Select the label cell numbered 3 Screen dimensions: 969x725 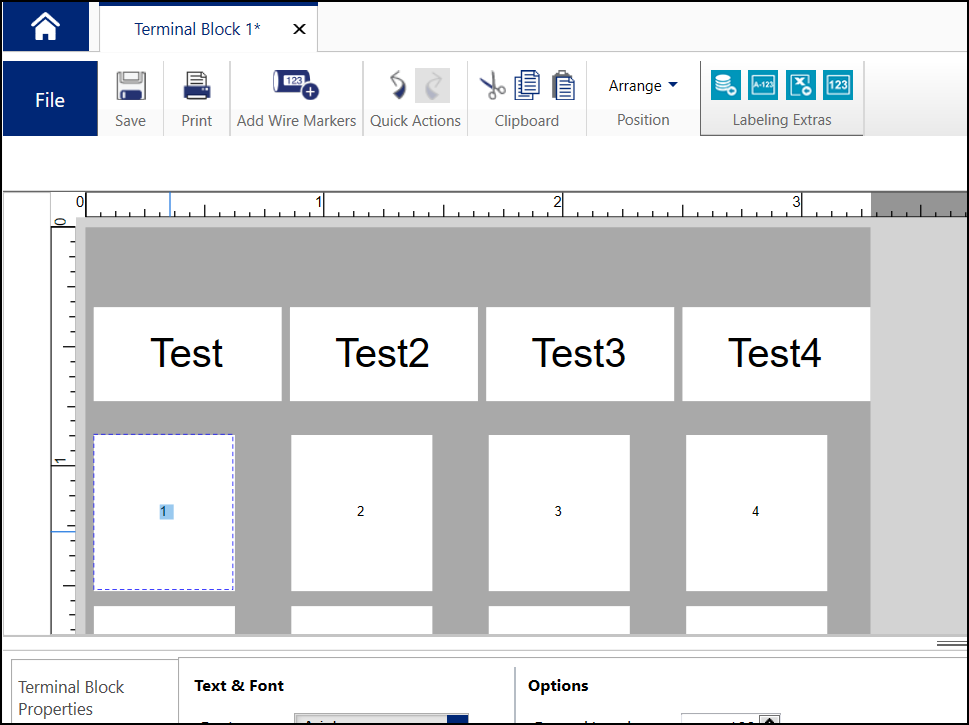click(x=558, y=511)
